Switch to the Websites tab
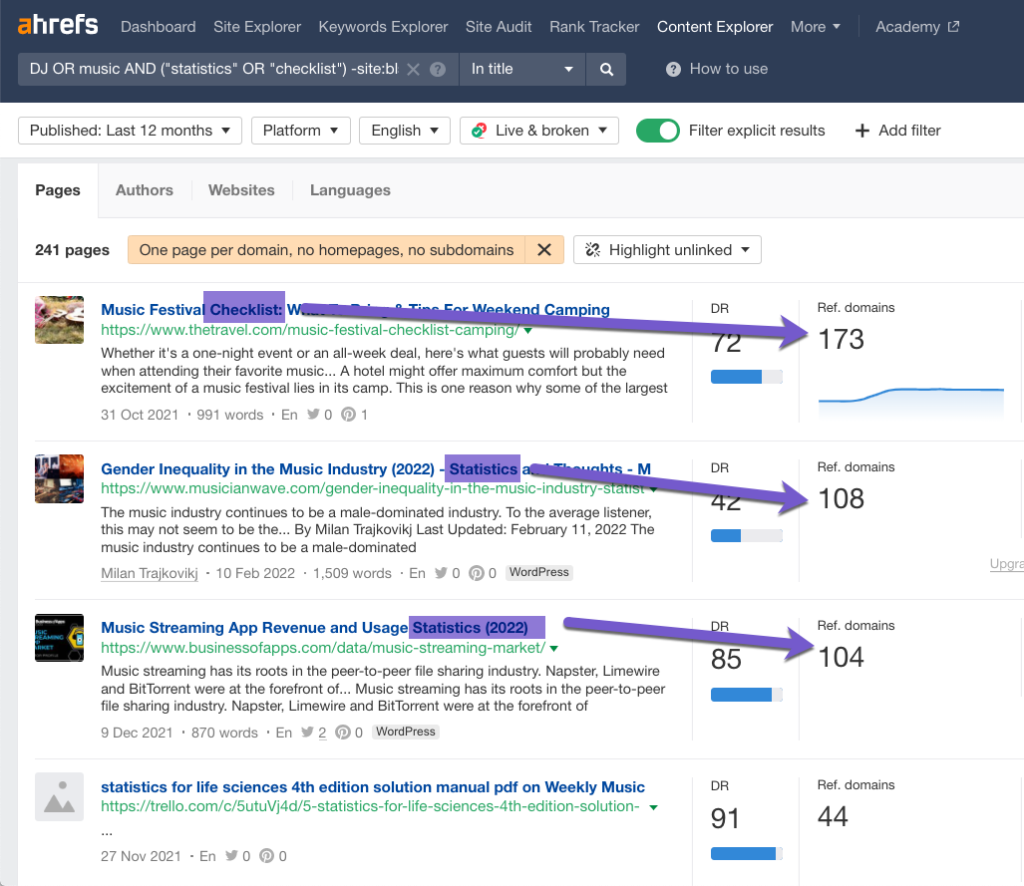 [x=241, y=190]
